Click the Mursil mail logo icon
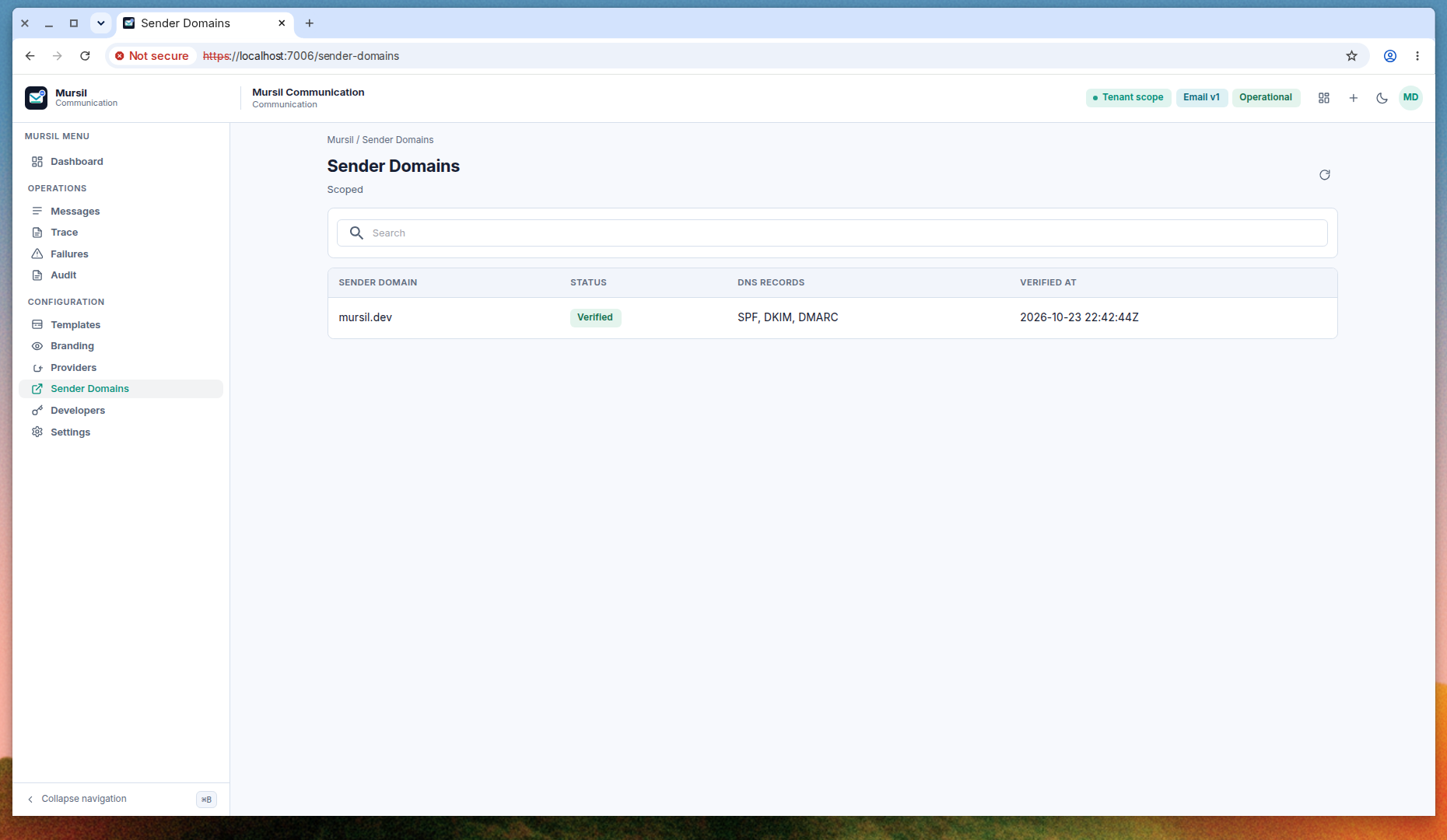Image resolution: width=1447 pixels, height=840 pixels. (36, 98)
